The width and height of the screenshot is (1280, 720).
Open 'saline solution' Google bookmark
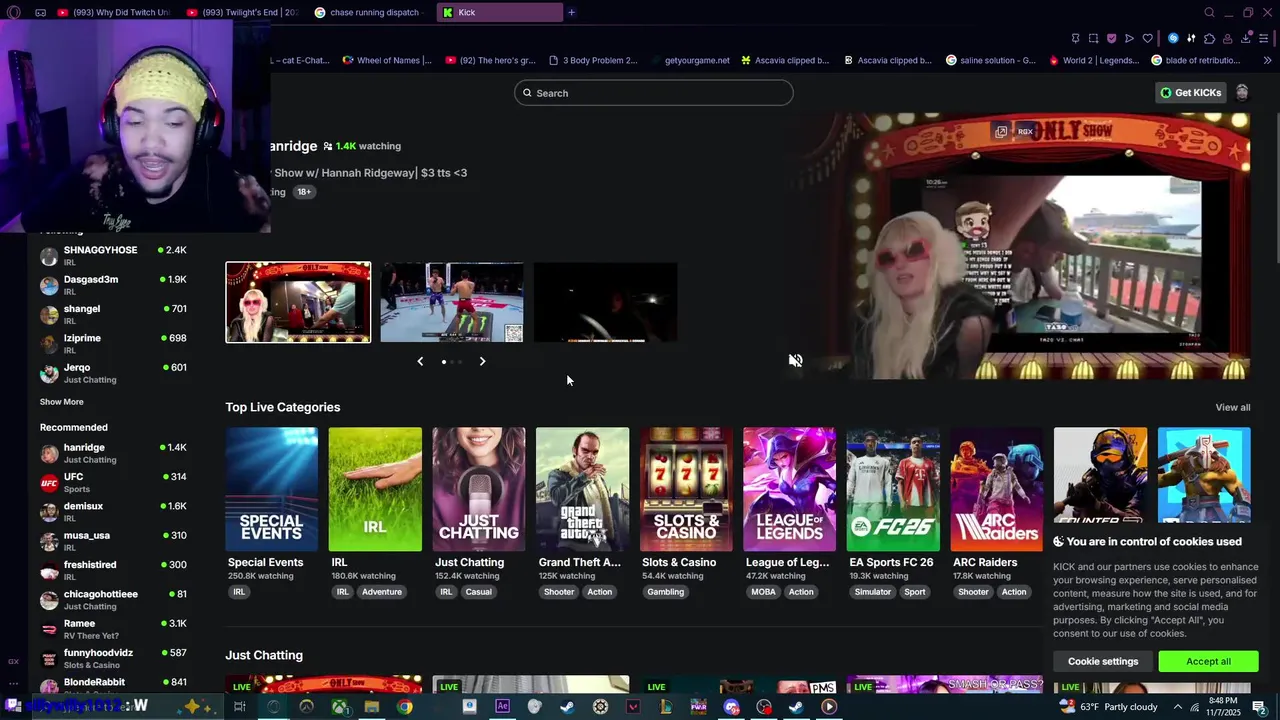991,60
